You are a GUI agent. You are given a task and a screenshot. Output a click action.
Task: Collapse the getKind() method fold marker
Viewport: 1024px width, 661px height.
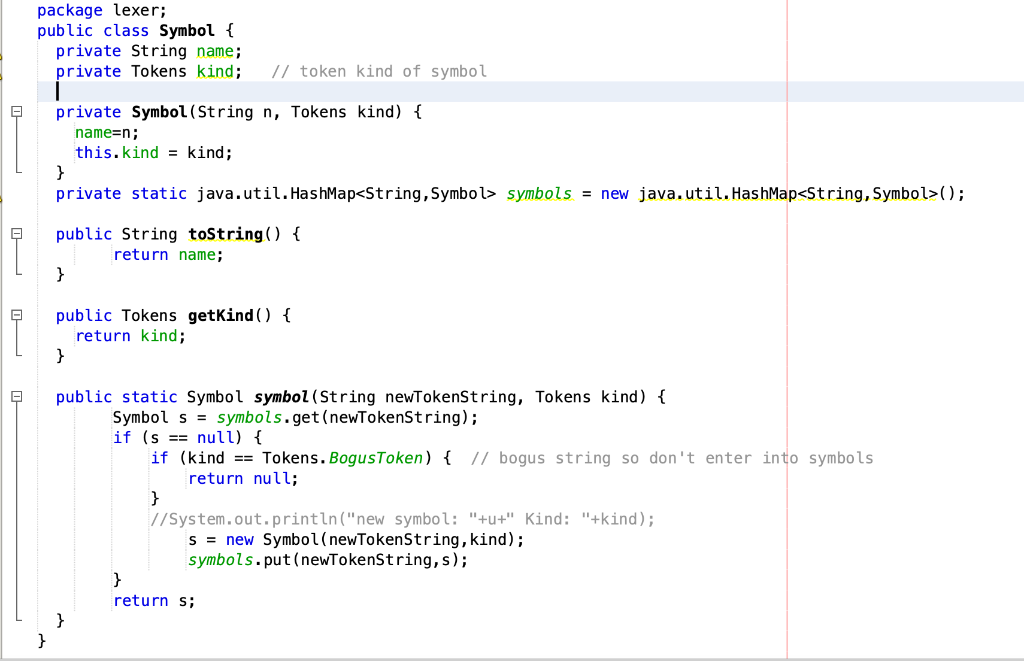[x=17, y=315]
